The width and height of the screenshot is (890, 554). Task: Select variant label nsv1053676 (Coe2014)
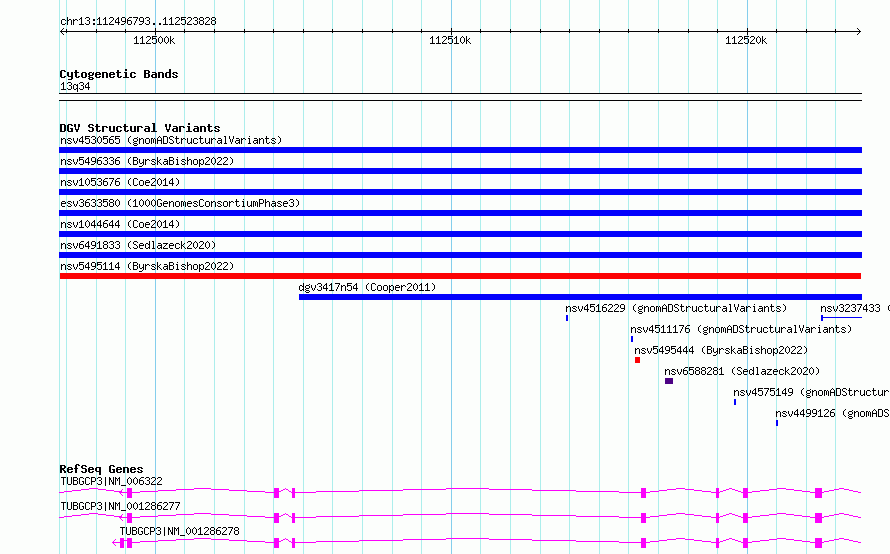[x=120, y=182]
